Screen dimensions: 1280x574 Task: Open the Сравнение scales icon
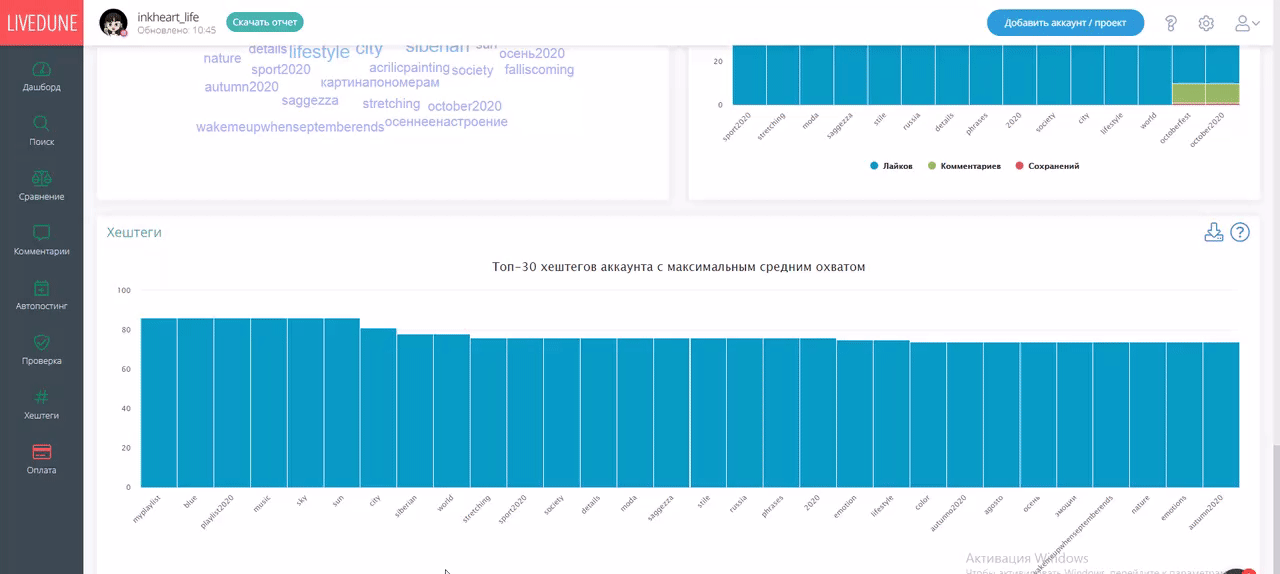point(41,178)
